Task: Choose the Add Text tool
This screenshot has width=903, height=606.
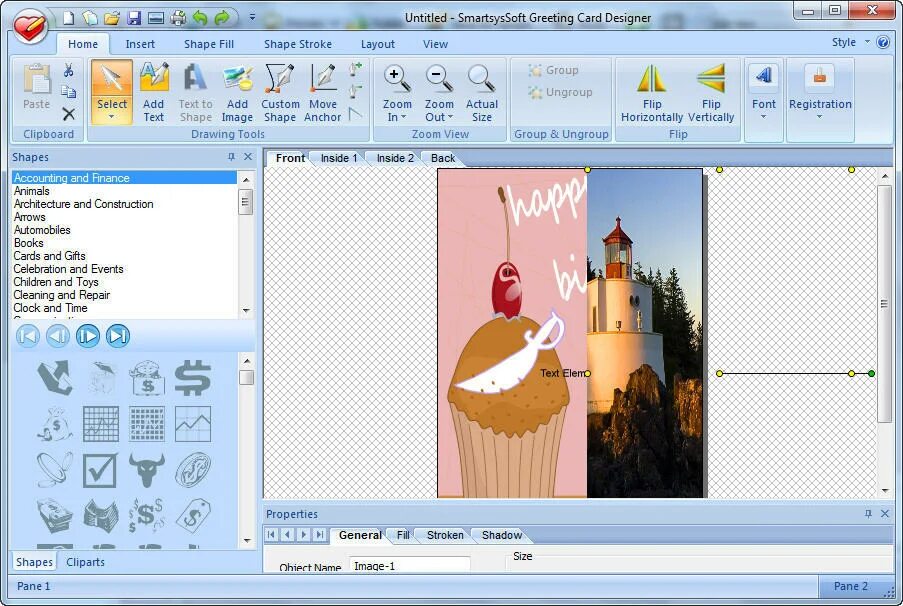Action: 154,93
